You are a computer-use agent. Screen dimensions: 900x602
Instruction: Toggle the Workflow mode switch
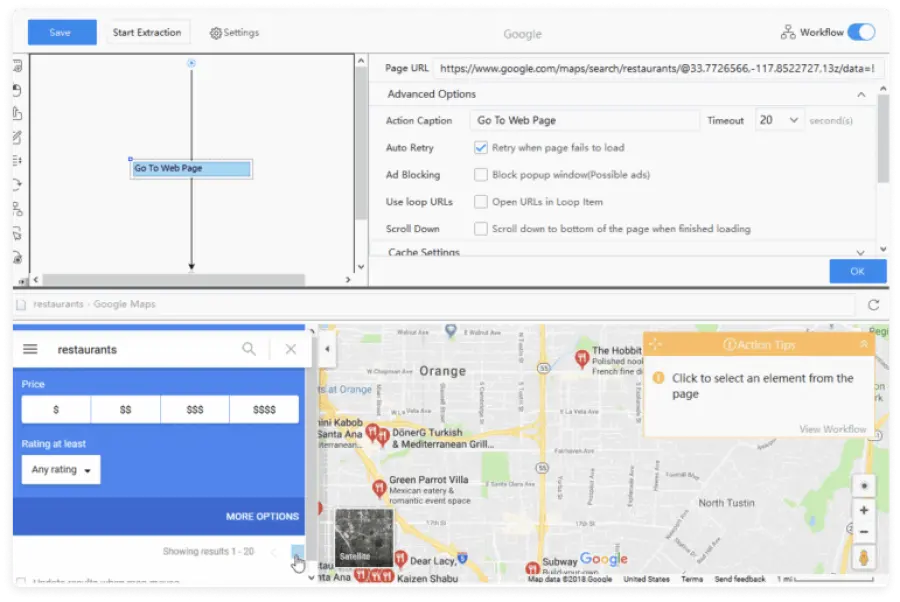pyautogui.click(x=862, y=32)
